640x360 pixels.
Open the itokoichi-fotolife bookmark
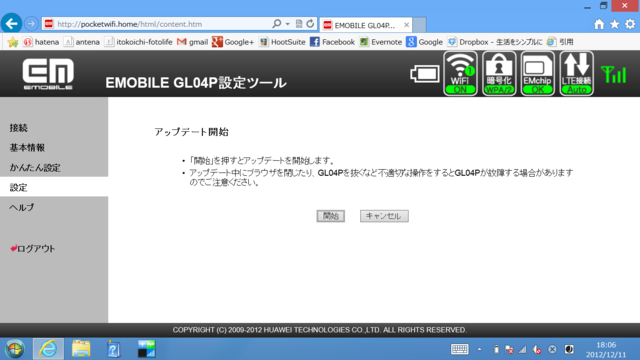pos(138,42)
